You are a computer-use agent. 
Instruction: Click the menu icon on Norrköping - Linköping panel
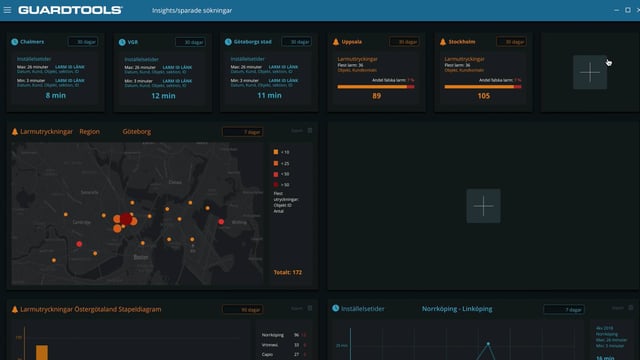[x=631, y=308]
